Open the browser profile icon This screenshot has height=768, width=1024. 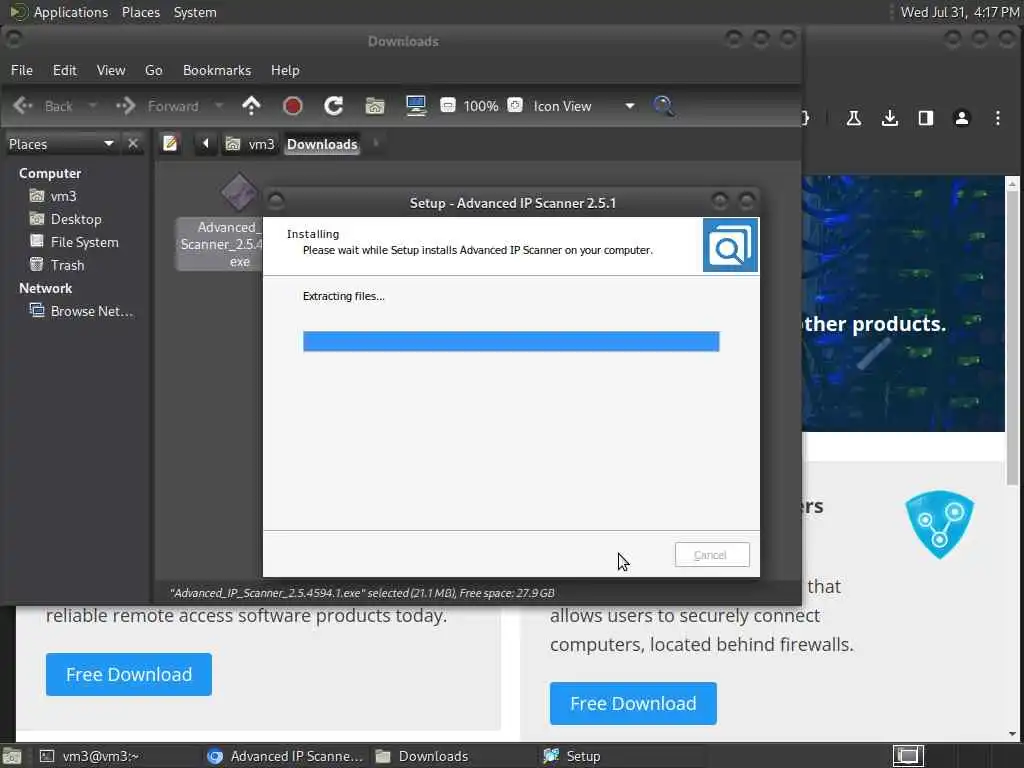tap(961, 118)
